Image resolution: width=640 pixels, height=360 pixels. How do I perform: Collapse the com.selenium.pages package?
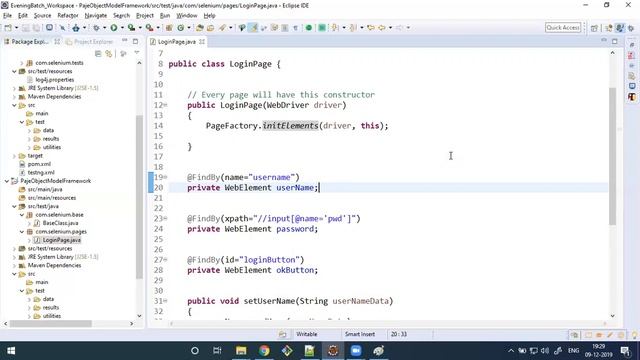pos(22,231)
